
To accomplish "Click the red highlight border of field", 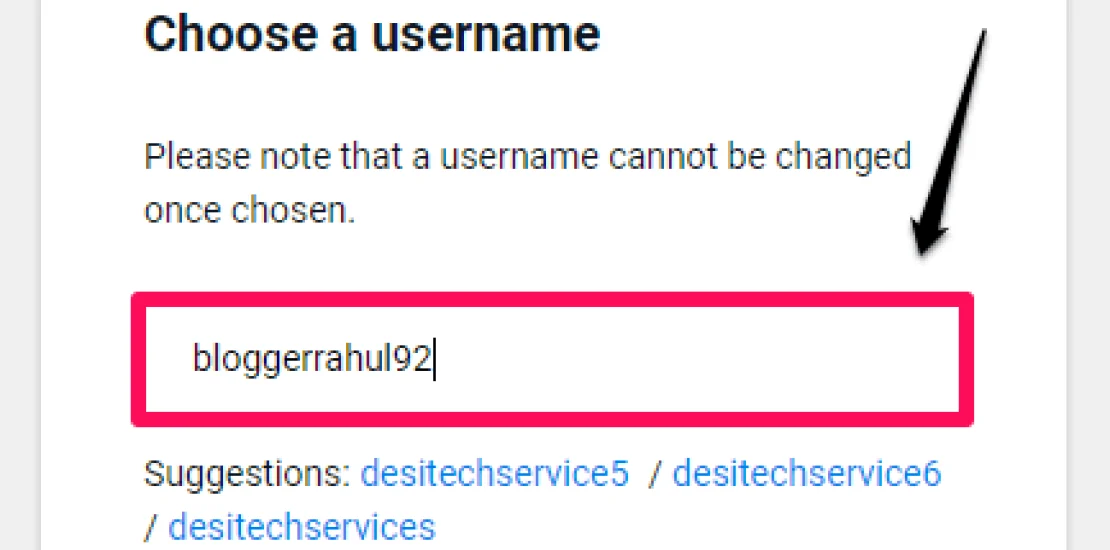I will tap(552, 299).
